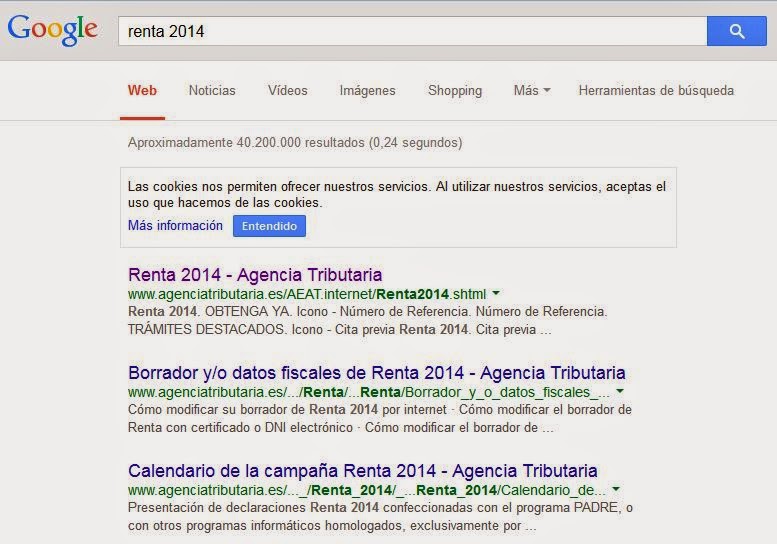Click the 'Aproximadamente 40.200.000 resultados' text

point(295,143)
